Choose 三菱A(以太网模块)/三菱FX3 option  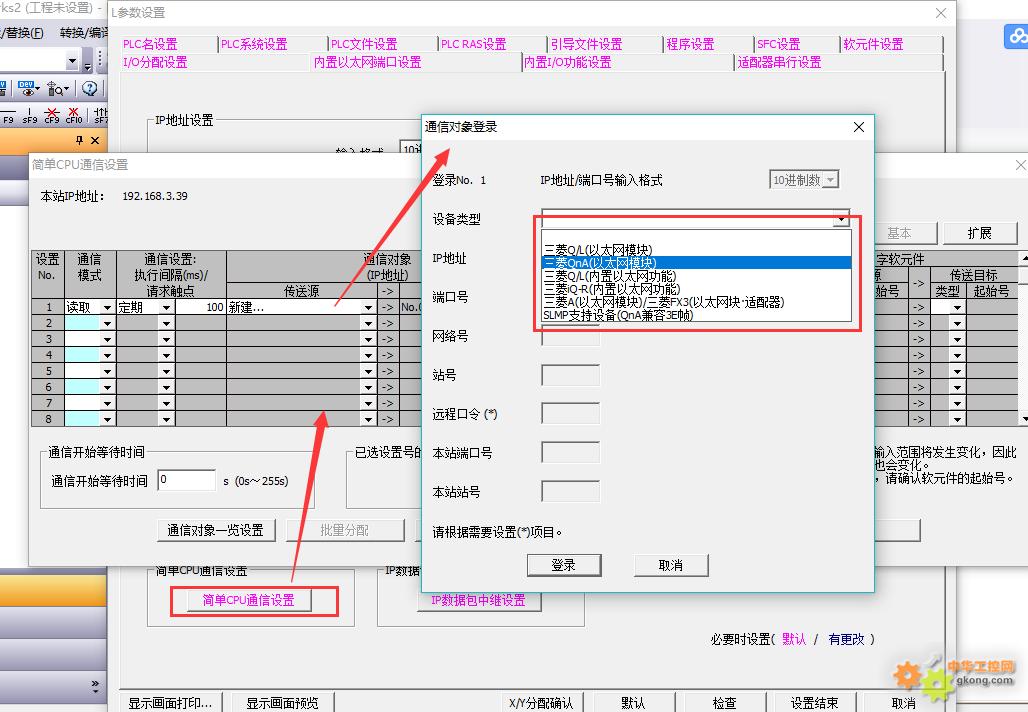pyautogui.click(x=697, y=302)
